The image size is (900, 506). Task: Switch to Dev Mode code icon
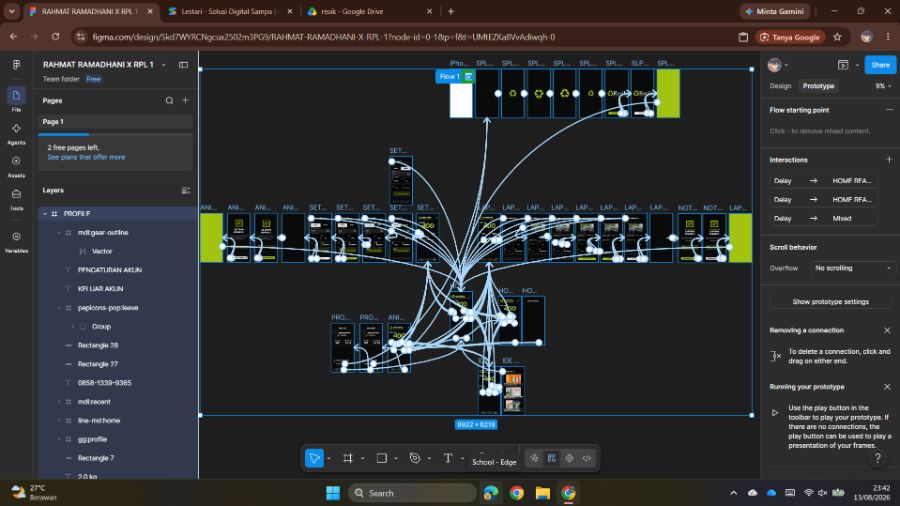[x=587, y=458]
